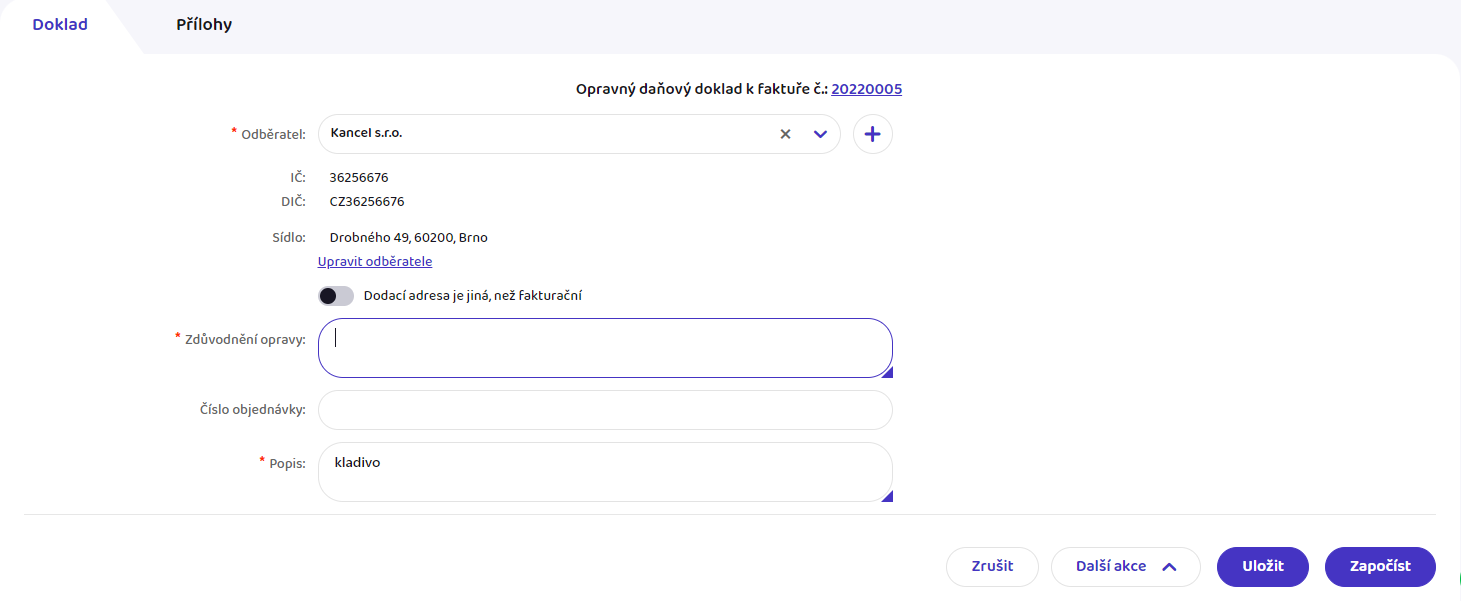Click the Kancel s.r.o. customer combo box

(x=579, y=134)
